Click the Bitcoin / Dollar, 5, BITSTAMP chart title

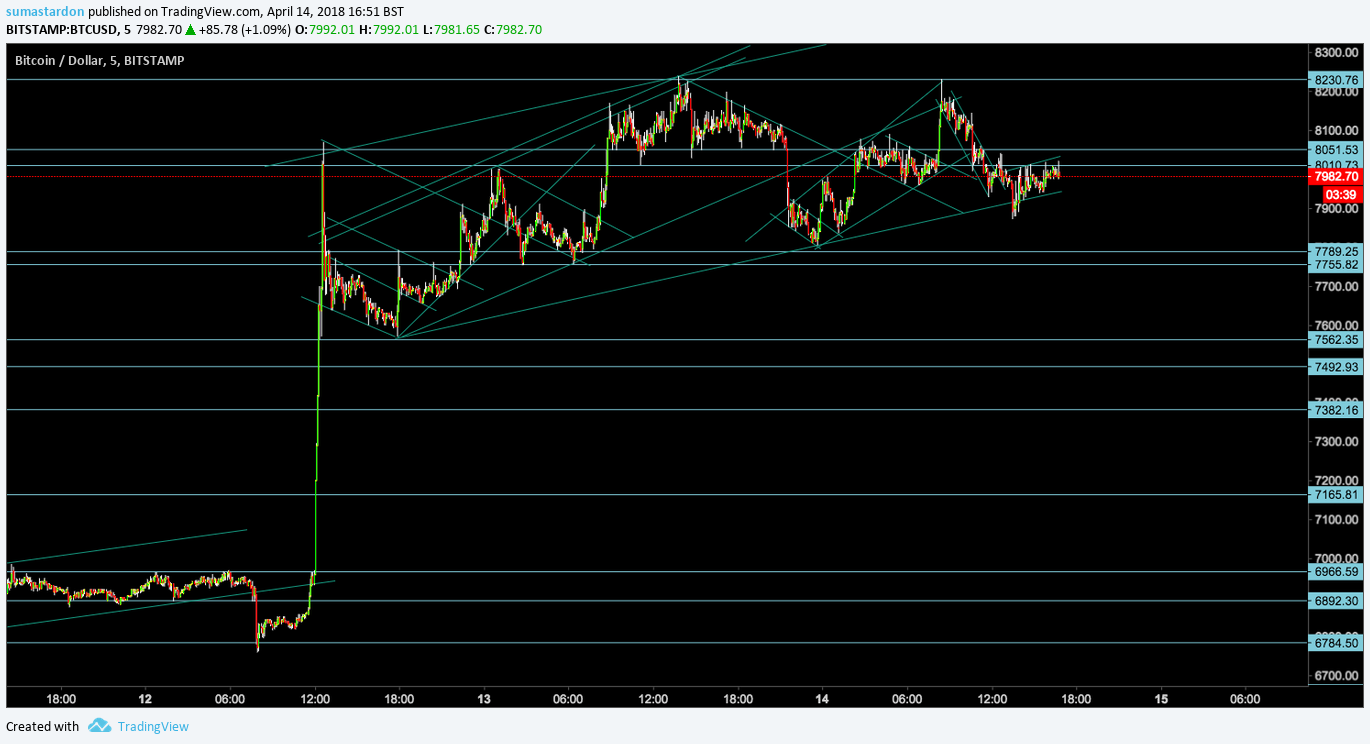[x=99, y=60]
